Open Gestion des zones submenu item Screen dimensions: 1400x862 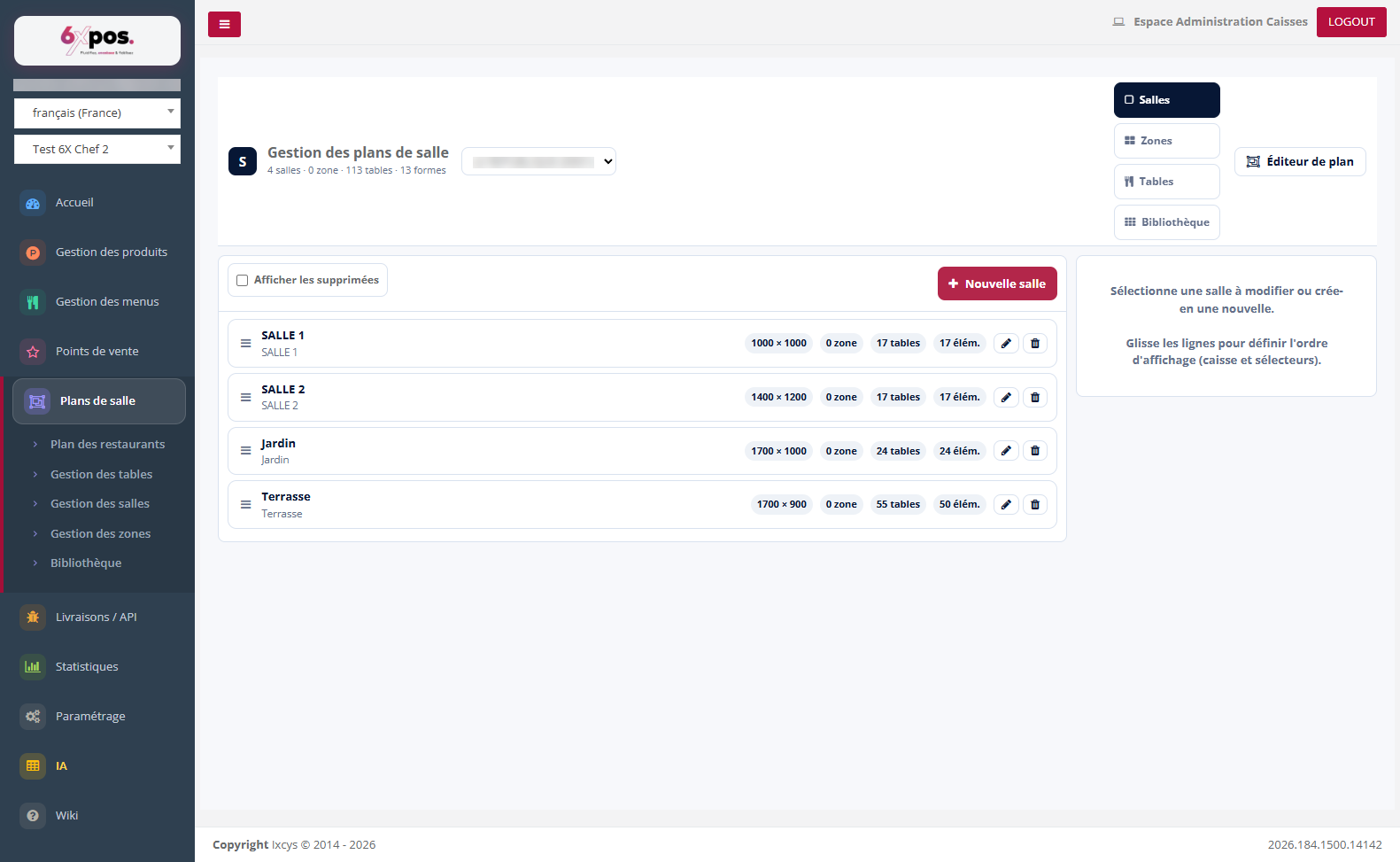100,534
